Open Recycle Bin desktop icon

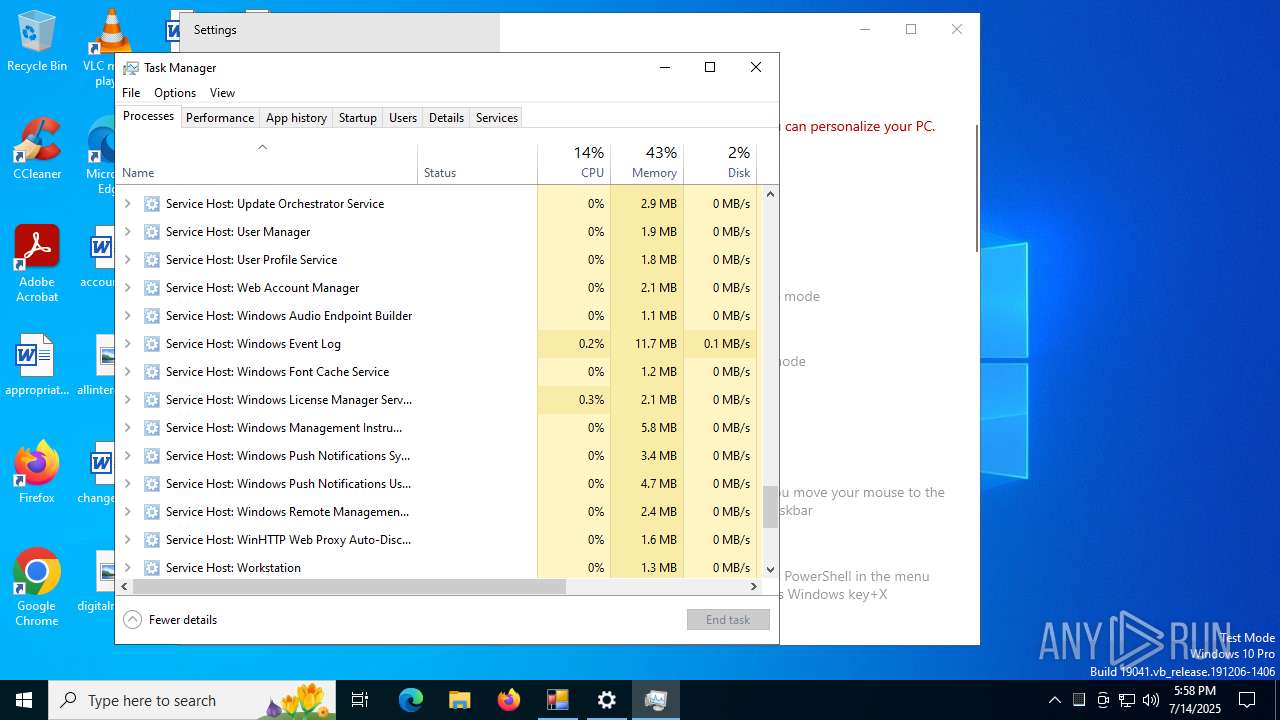click(x=37, y=42)
